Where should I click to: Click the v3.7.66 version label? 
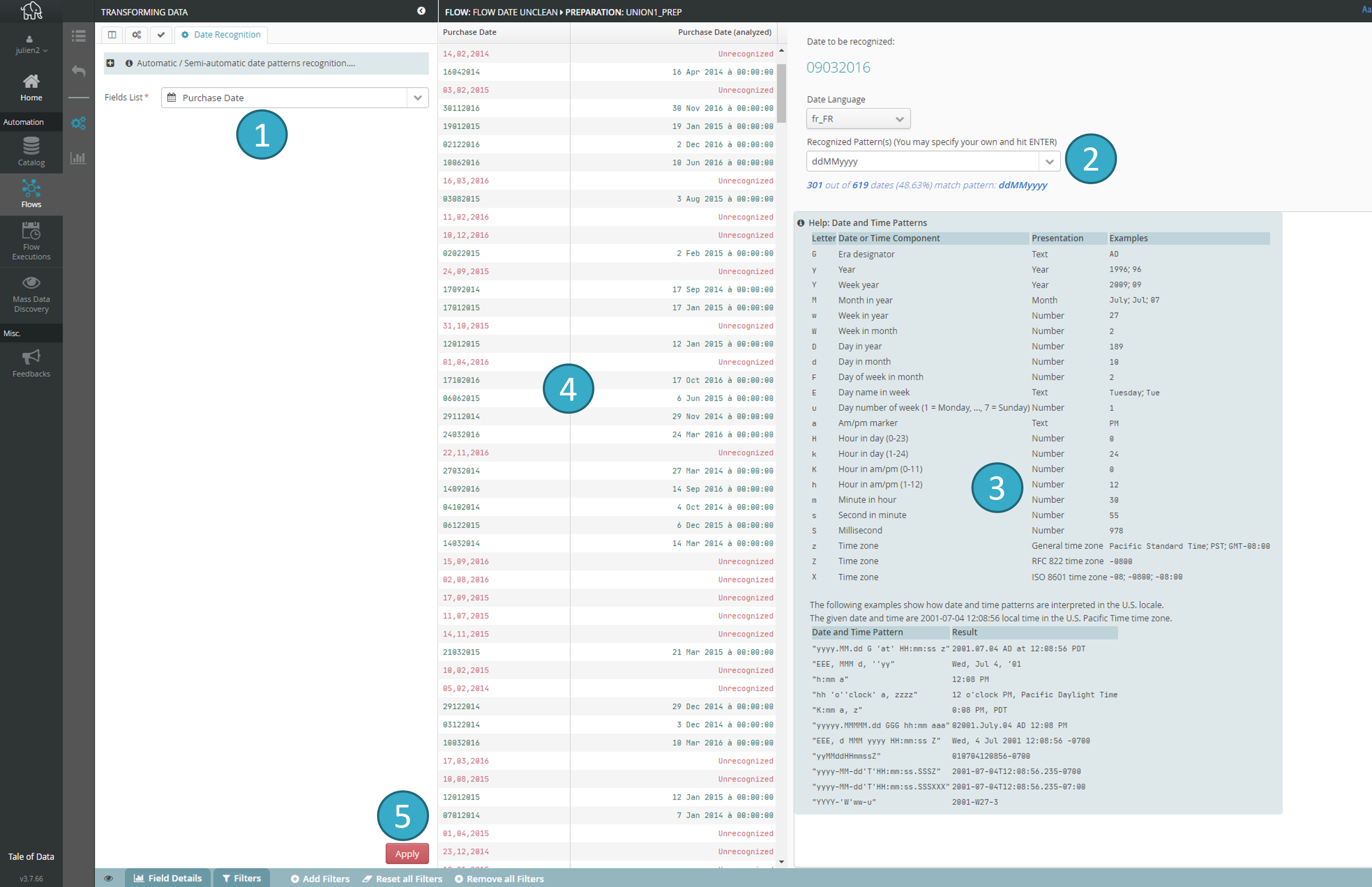click(x=31, y=878)
